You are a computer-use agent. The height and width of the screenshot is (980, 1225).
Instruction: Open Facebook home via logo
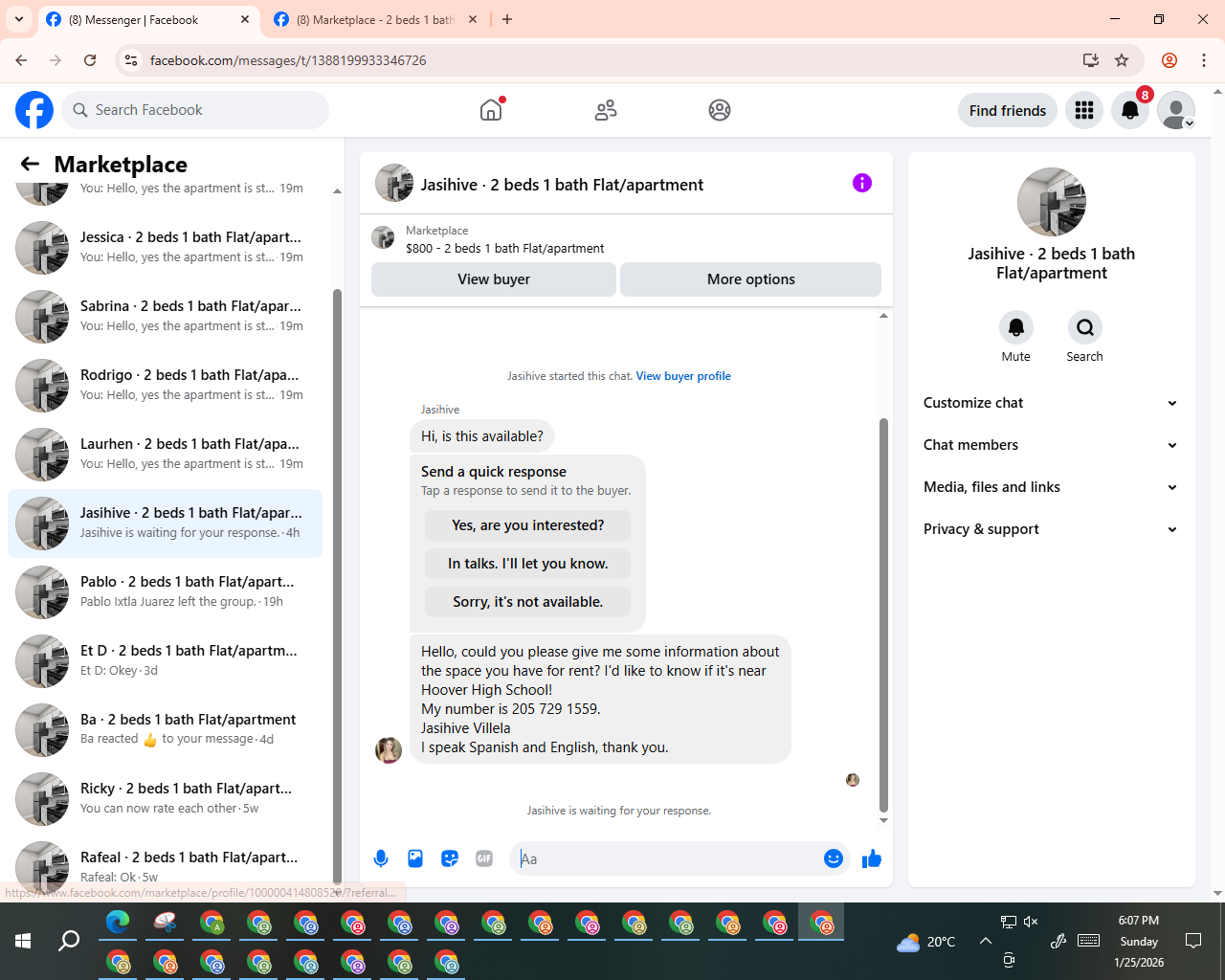(x=34, y=110)
